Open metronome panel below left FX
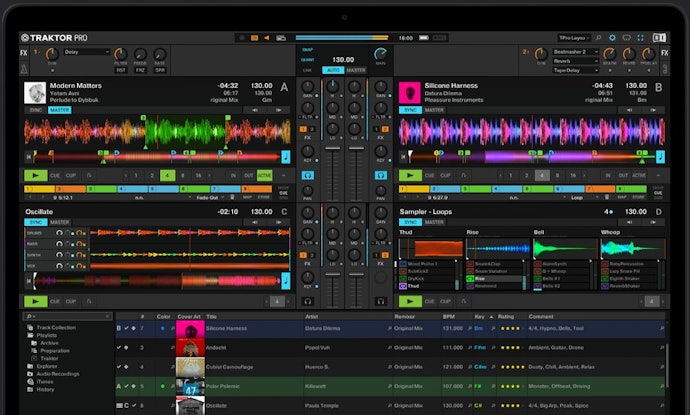Viewport: 690px width, 415px height. [24, 69]
